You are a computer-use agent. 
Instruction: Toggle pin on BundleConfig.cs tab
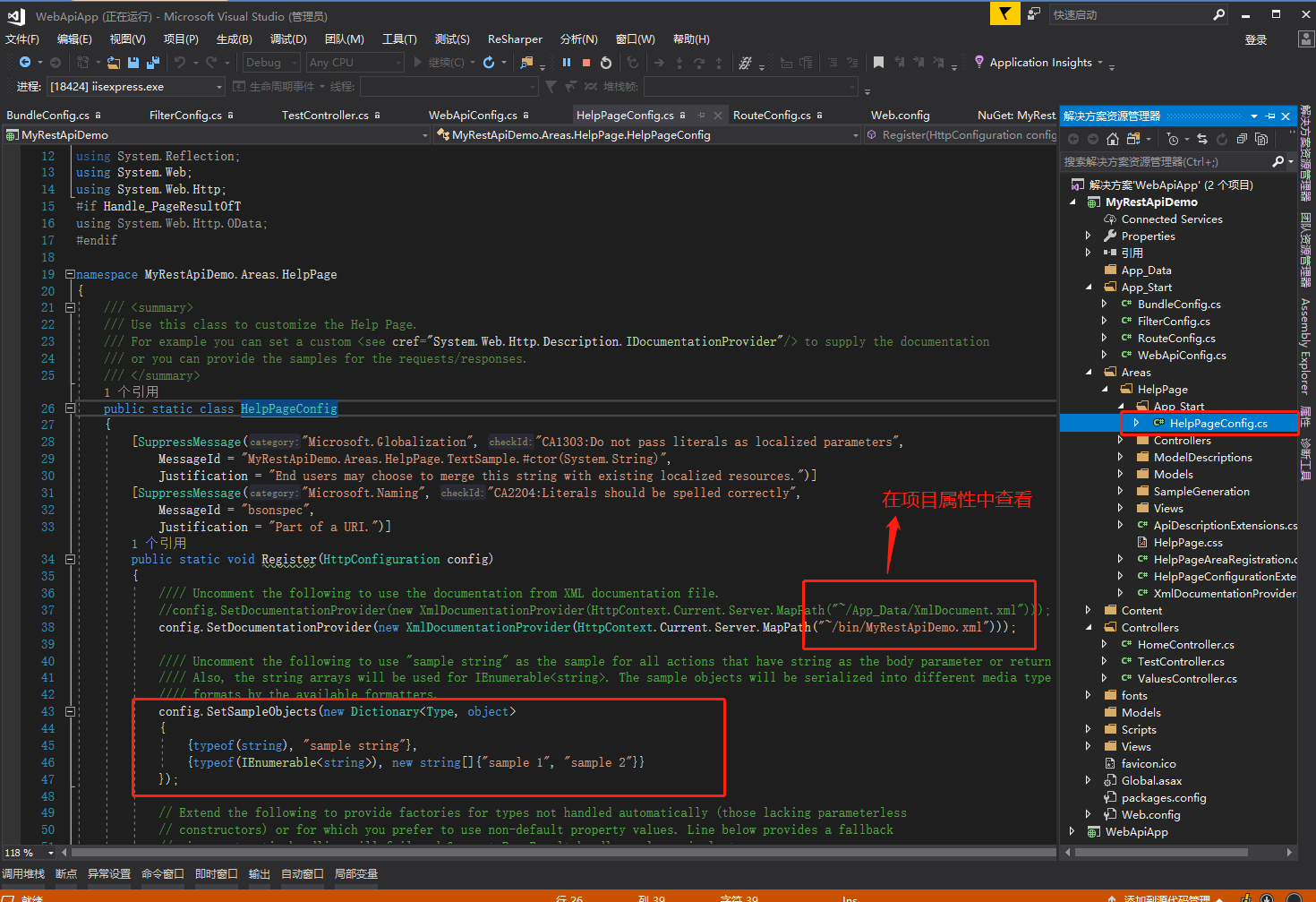tap(98, 115)
